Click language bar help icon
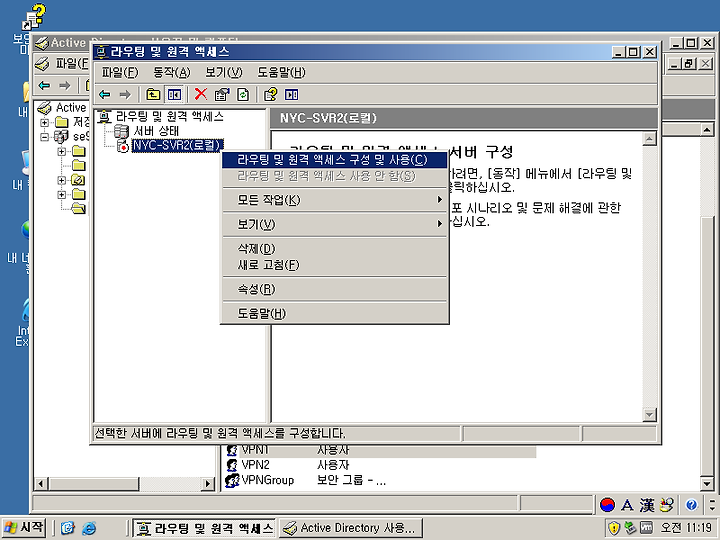The height and width of the screenshot is (540, 720). [691, 505]
